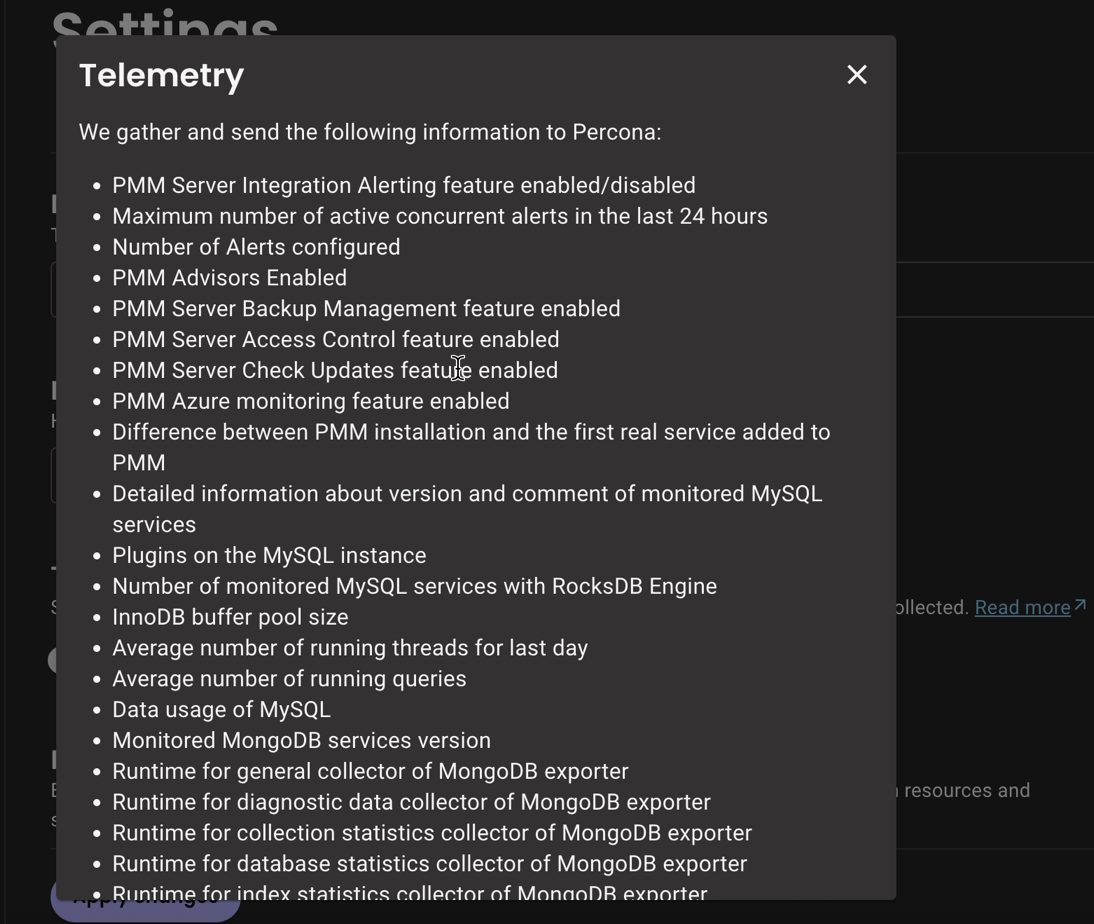The image size is (1094, 924).
Task: Select 'Maximum number of active concurrent alerts' item
Action: tap(440, 216)
